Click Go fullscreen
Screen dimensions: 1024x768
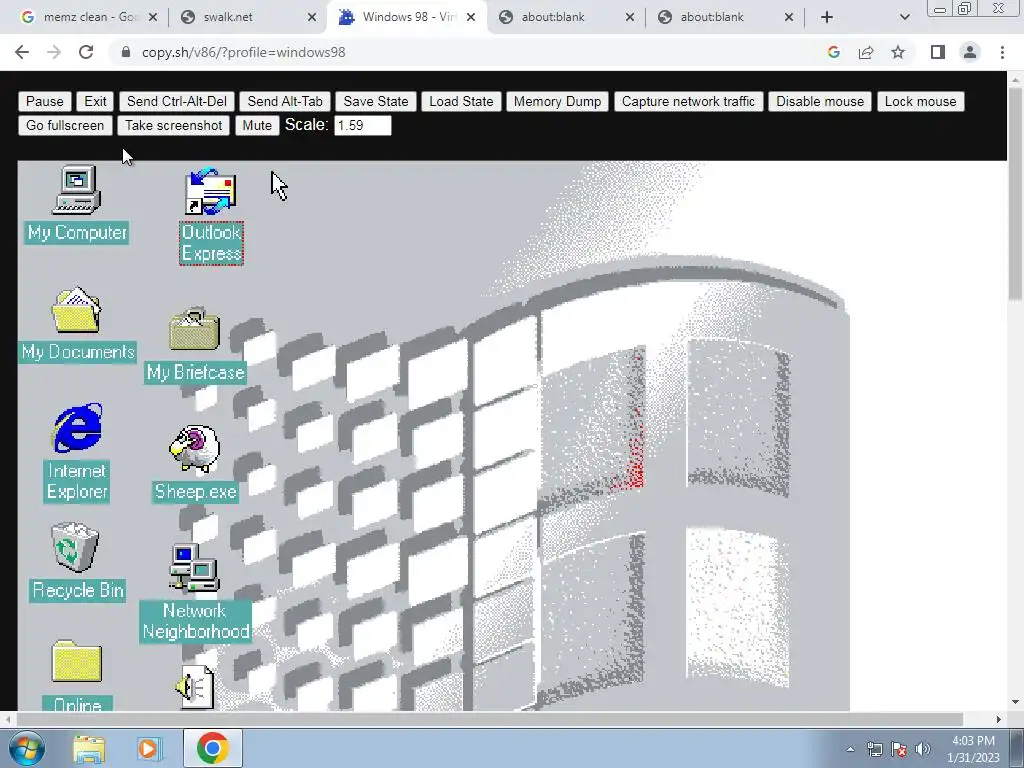pyautogui.click(x=65, y=125)
